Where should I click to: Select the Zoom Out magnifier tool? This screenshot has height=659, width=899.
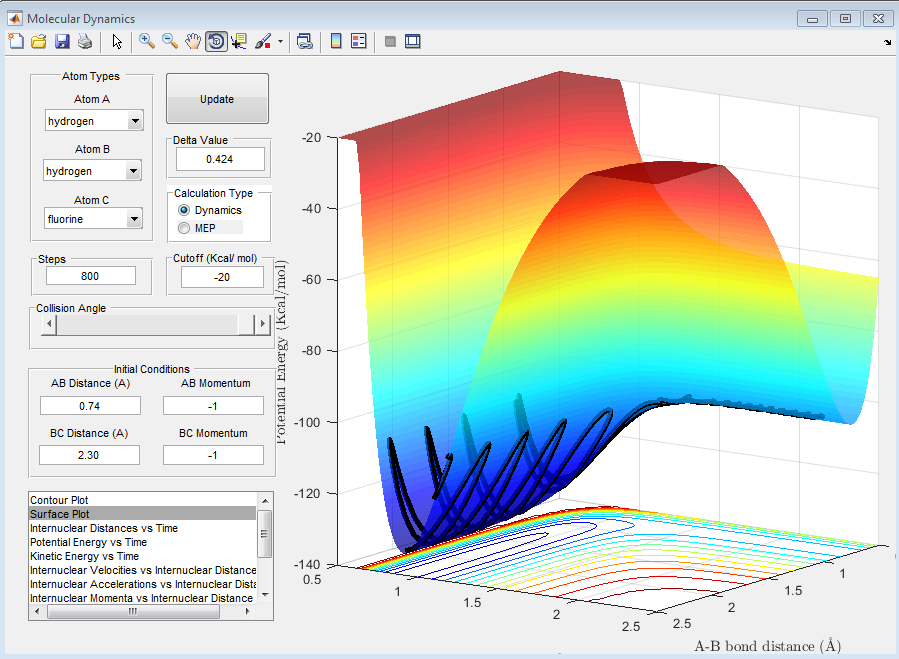(170, 41)
